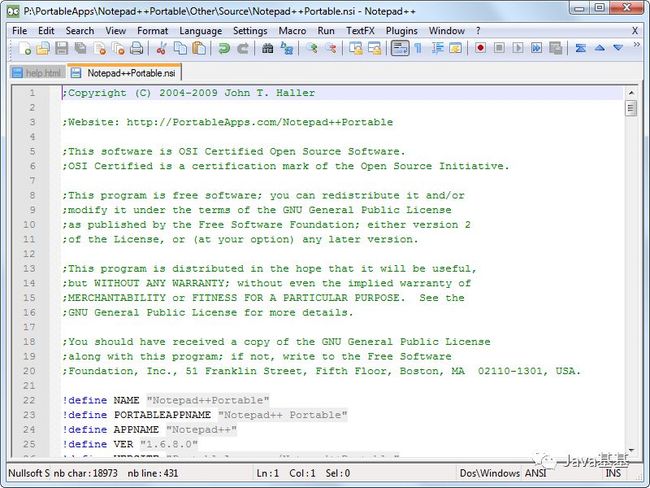Click 'Ln : 1' in the status bar

pyautogui.click(x=267, y=473)
